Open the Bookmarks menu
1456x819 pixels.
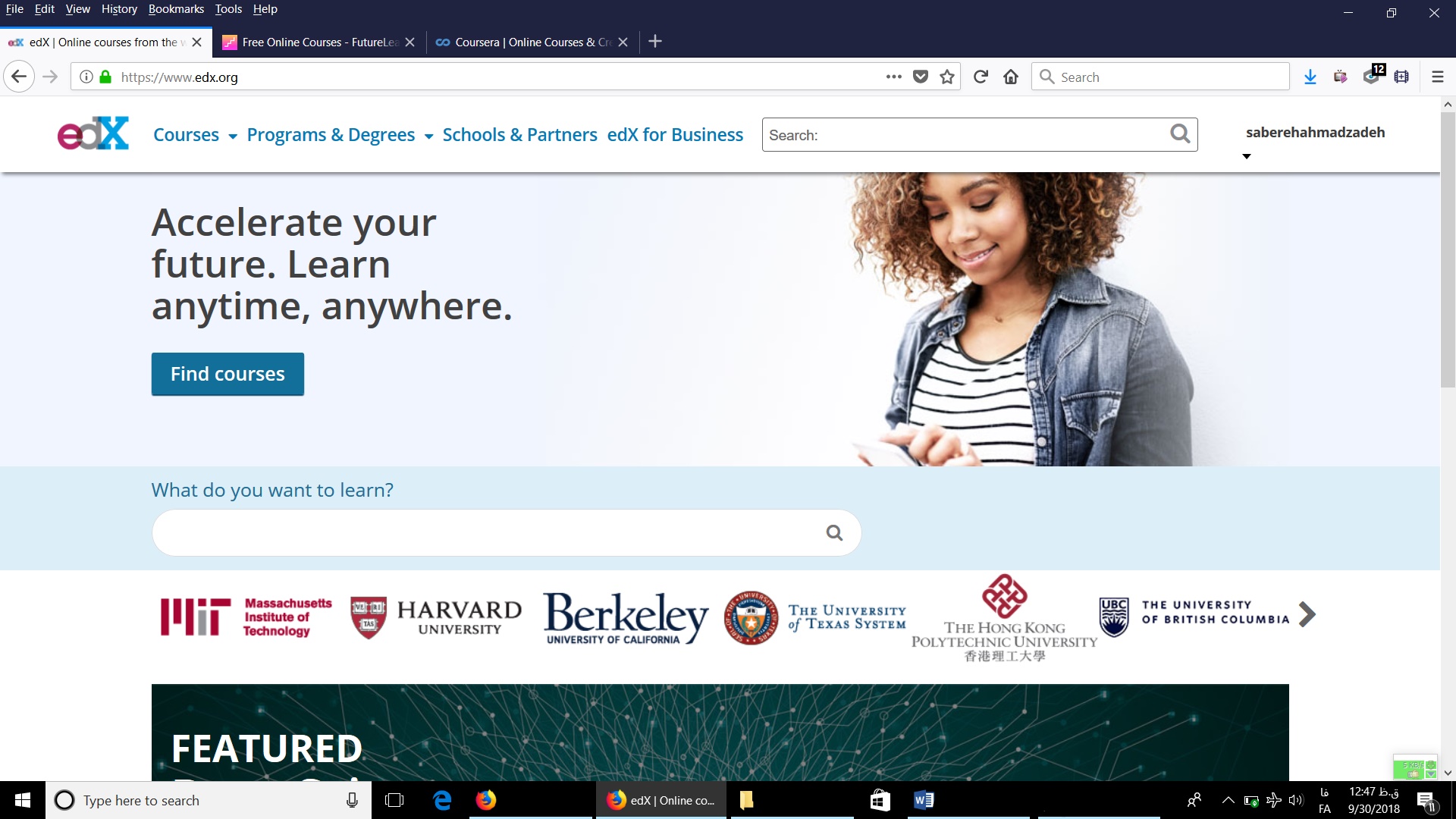click(176, 9)
